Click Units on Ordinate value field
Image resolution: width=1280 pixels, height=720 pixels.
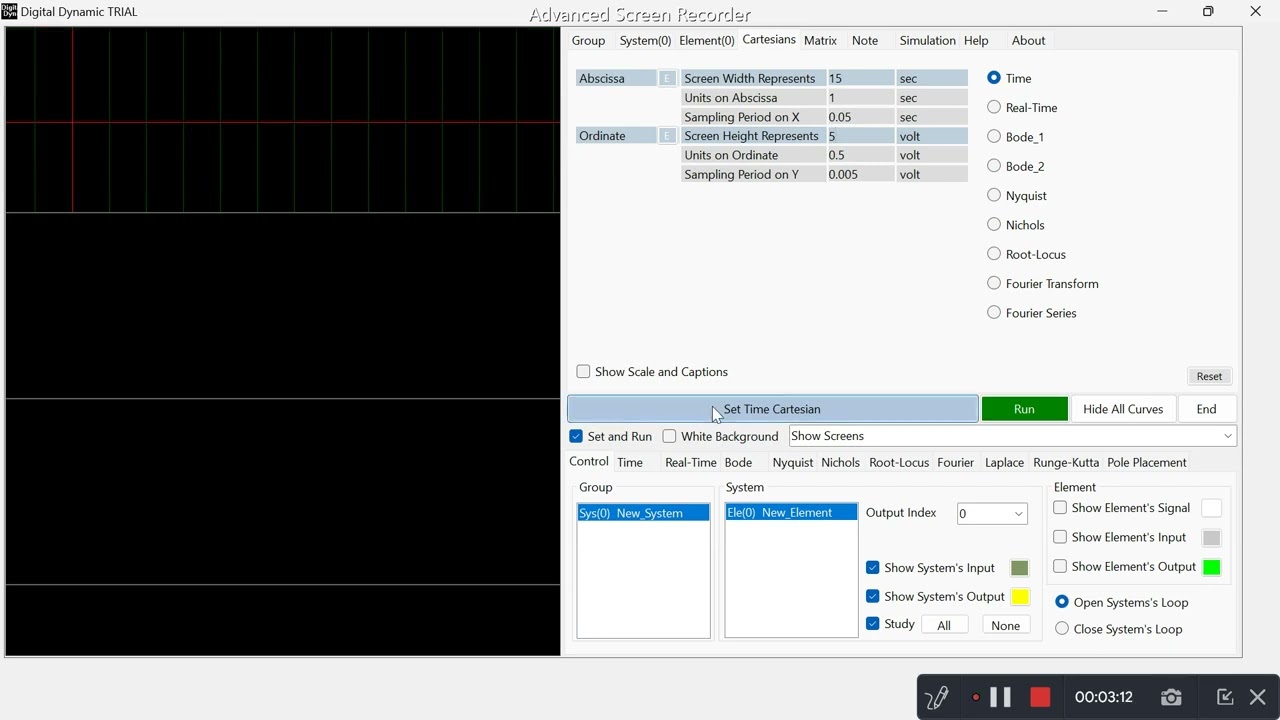coord(859,155)
